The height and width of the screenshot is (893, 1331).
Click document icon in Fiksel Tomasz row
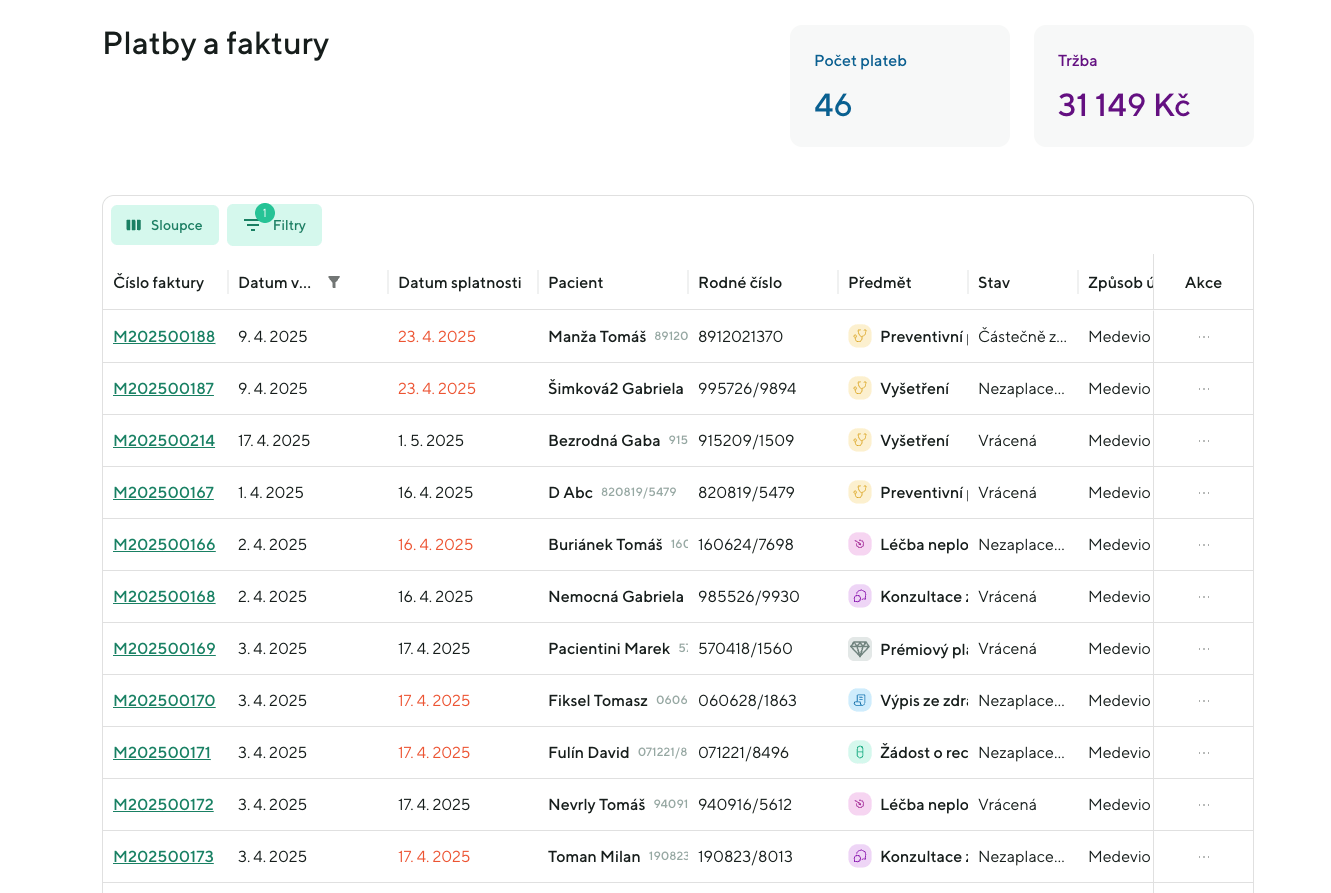(x=859, y=701)
